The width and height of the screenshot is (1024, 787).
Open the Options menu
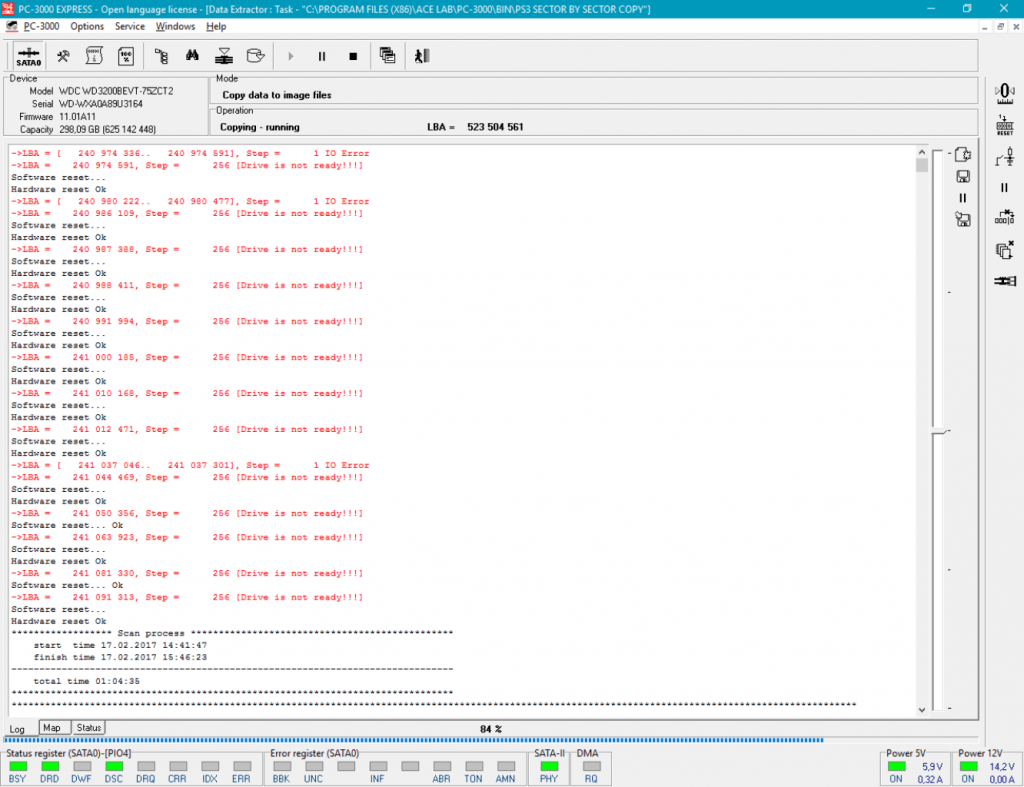point(87,26)
